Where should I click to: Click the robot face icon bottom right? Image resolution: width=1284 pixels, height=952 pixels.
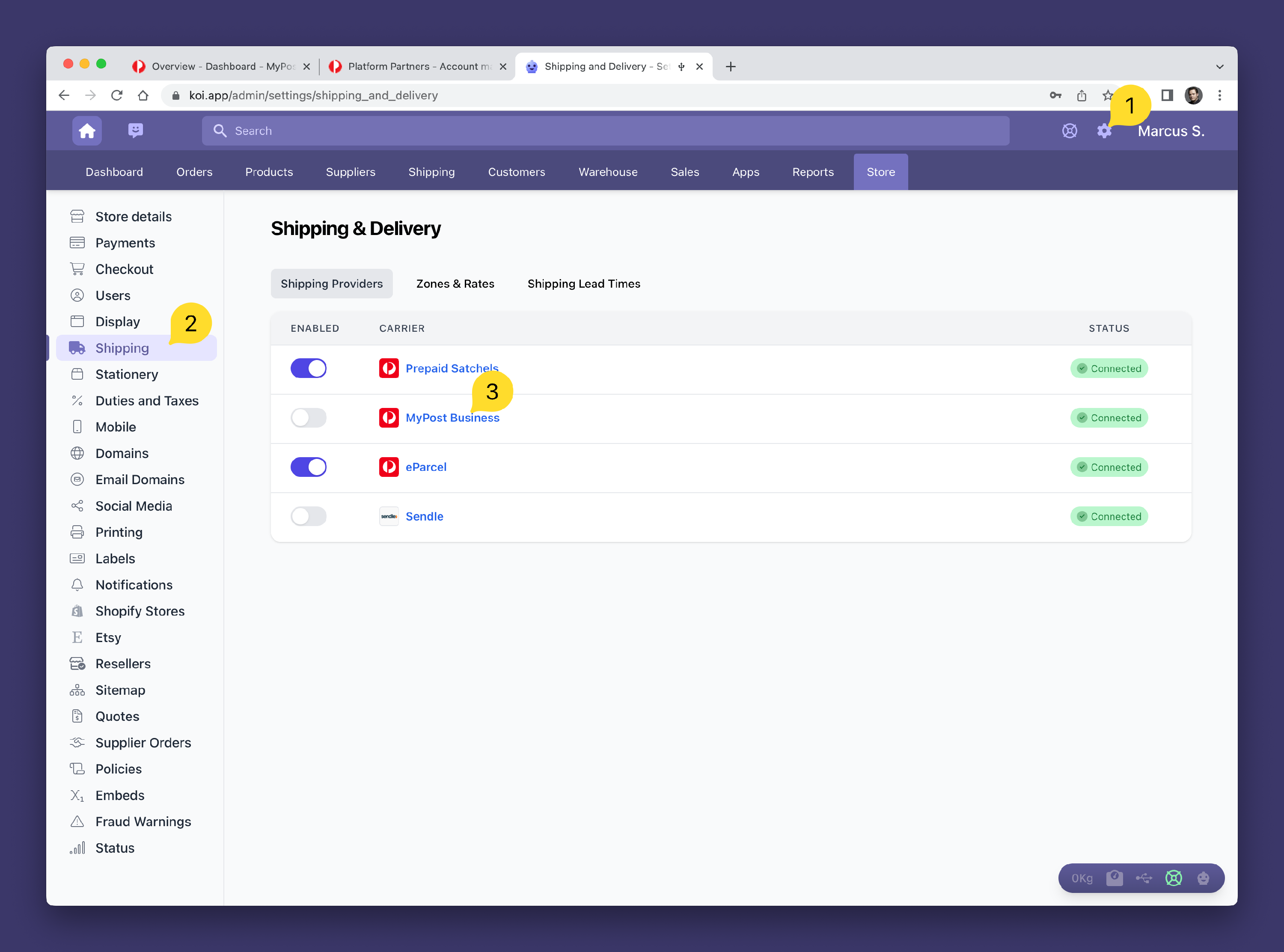(x=1203, y=878)
